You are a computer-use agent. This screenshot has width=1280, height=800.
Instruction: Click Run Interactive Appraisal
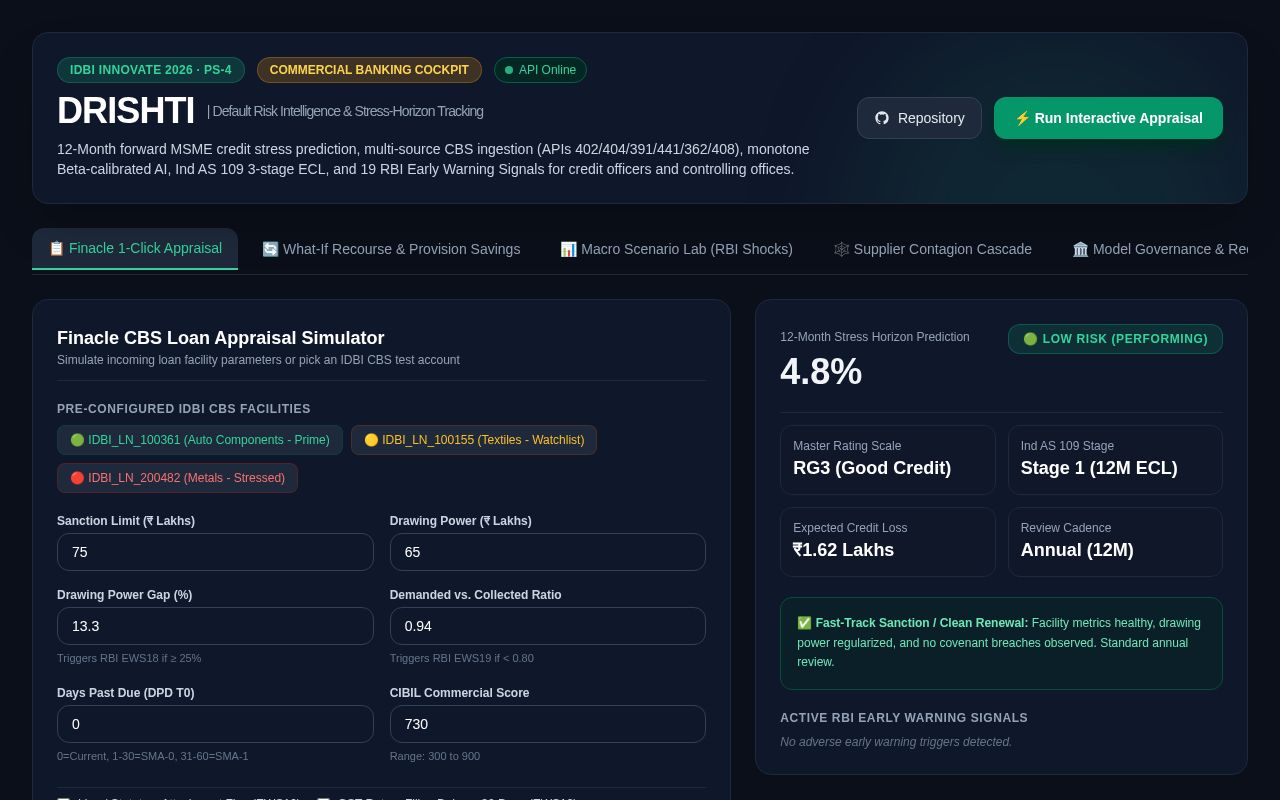pos(1108,118)
